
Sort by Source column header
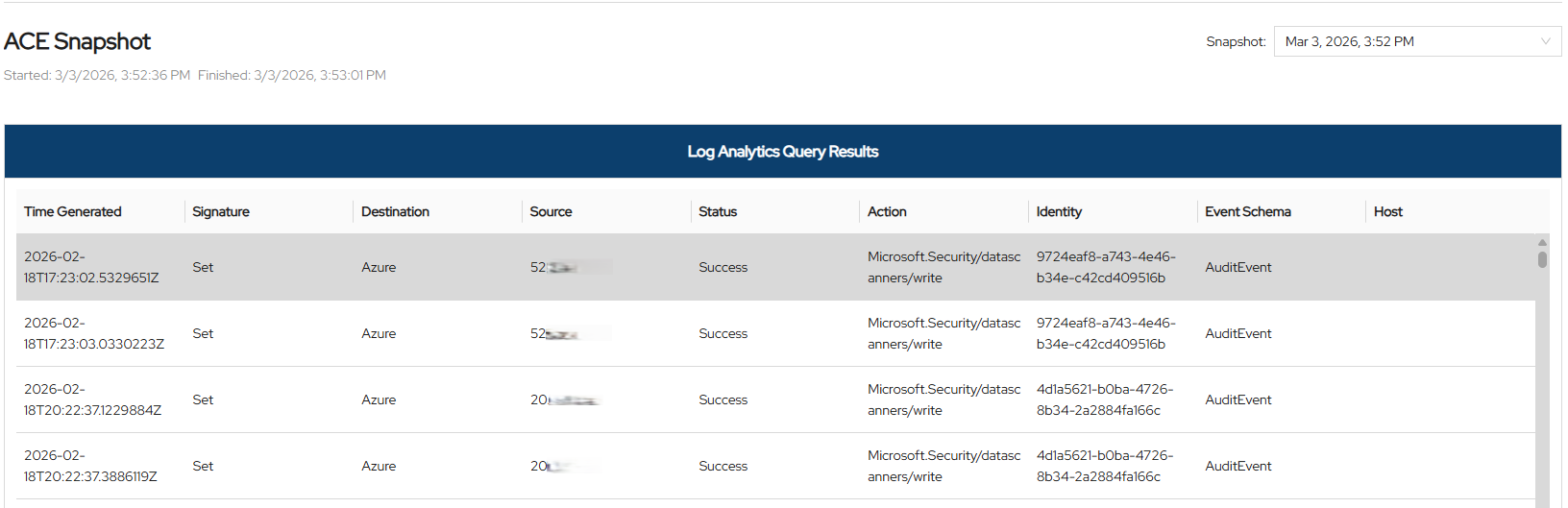[x=551, y=211]
